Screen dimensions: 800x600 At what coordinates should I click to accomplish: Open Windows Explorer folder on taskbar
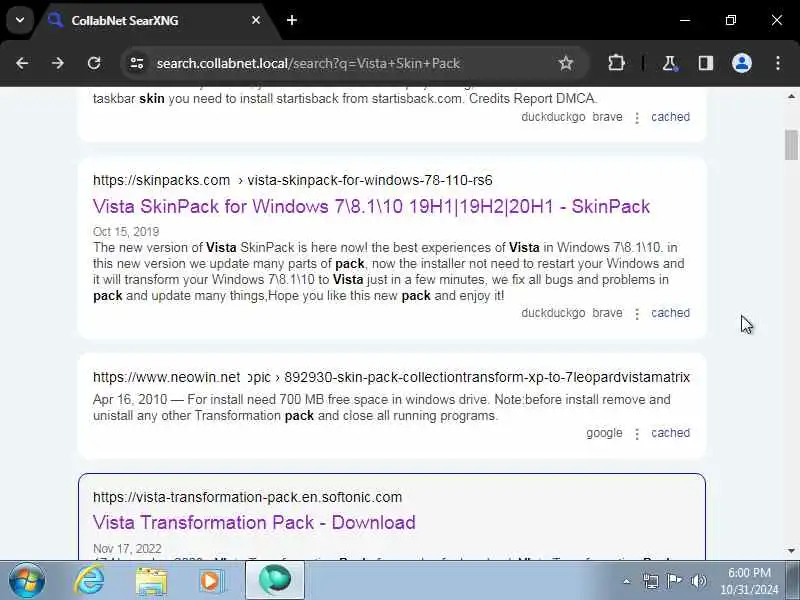click(x=151, y=581)
